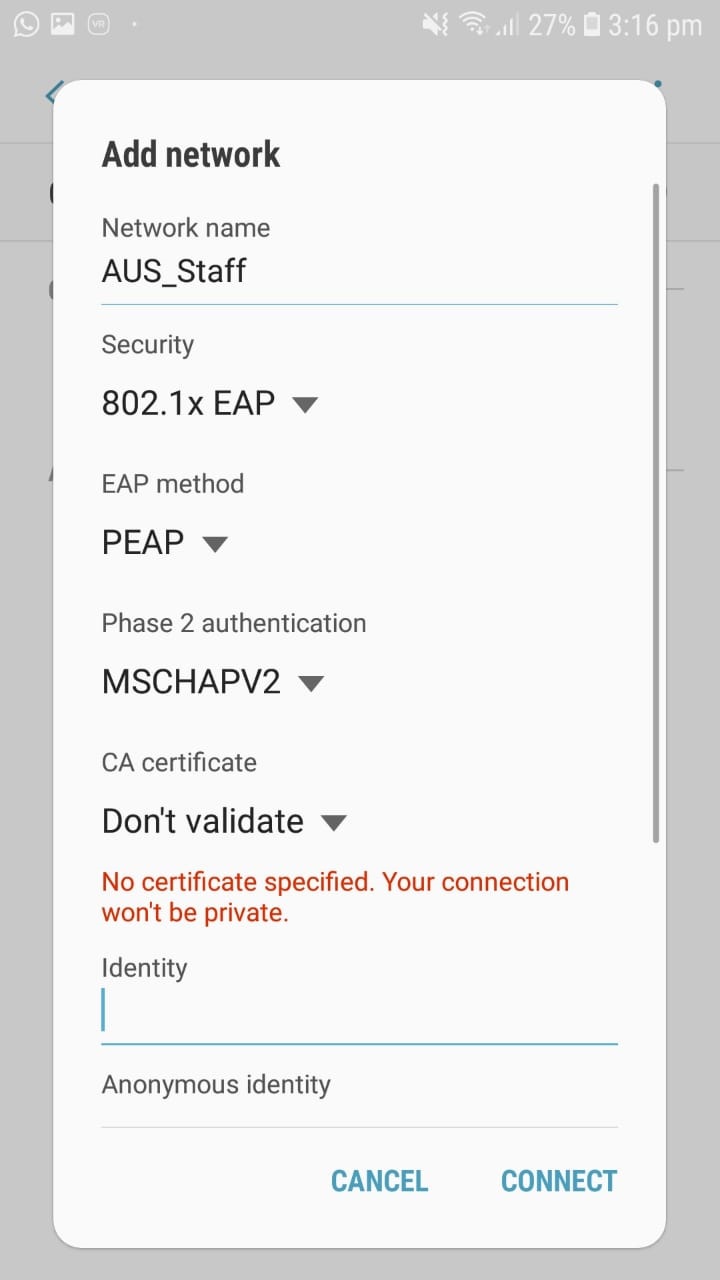This screenshot has height=1280, width=720.
Task: Click the Network name field AUS_Staff
Action: 359,271
